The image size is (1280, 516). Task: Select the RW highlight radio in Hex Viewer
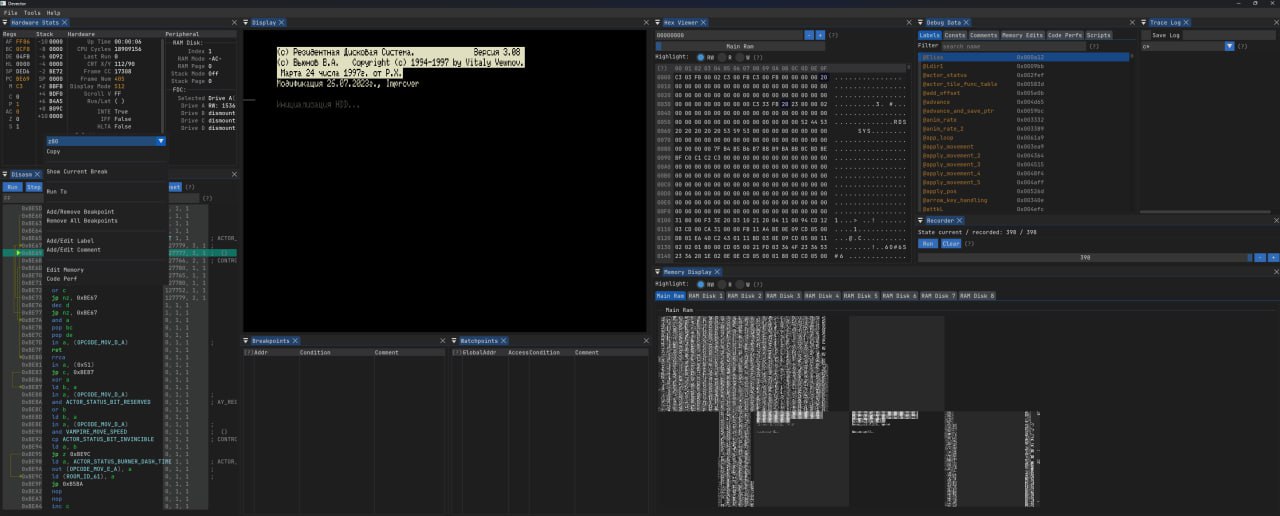pyautogui.click(x=700, y=57)
